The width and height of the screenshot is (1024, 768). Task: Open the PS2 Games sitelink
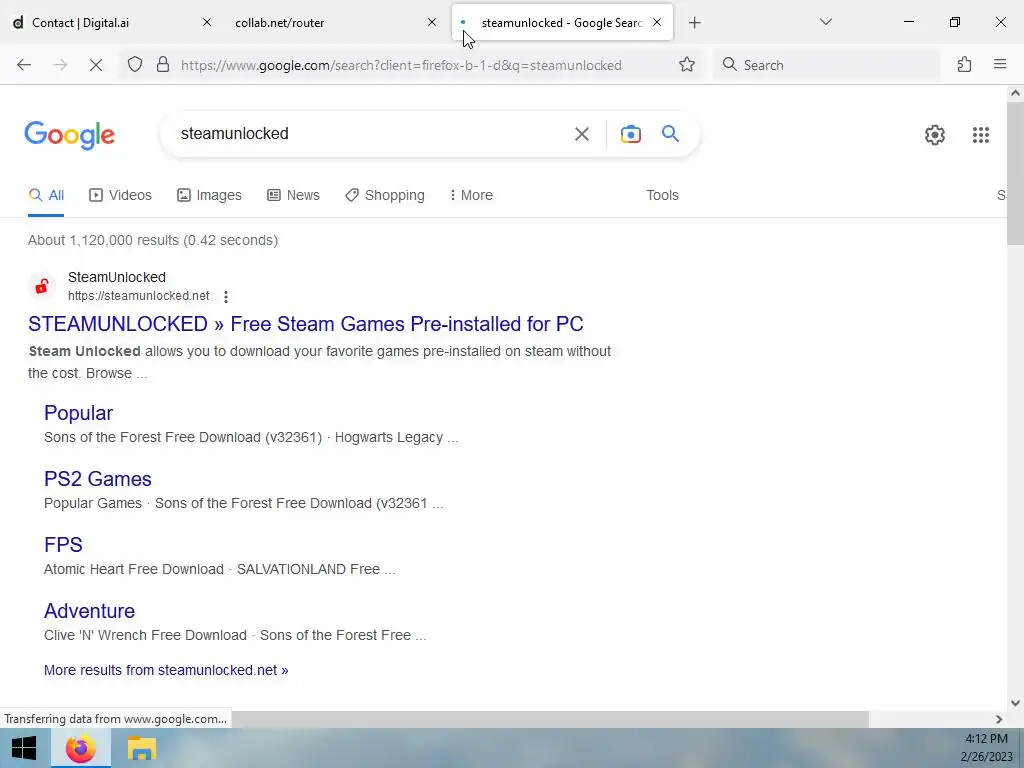[x=97, y=479]
